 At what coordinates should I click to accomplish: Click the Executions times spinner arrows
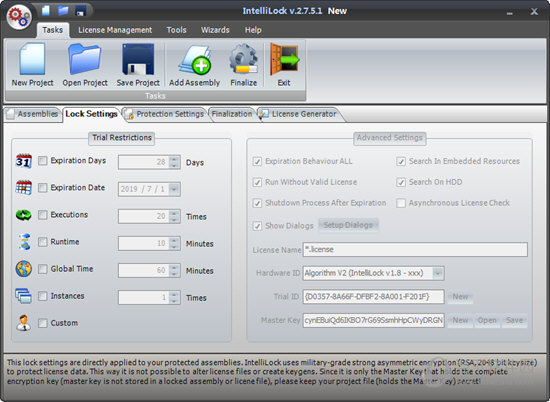coord(174,216)
